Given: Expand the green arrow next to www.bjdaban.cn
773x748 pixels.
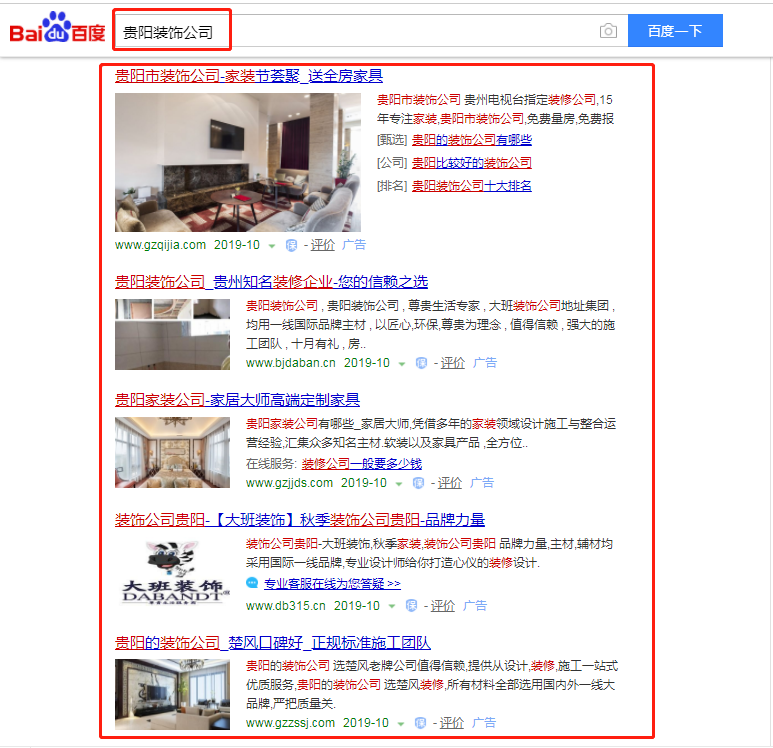Looking at the screenshot, I should point(402,364).
